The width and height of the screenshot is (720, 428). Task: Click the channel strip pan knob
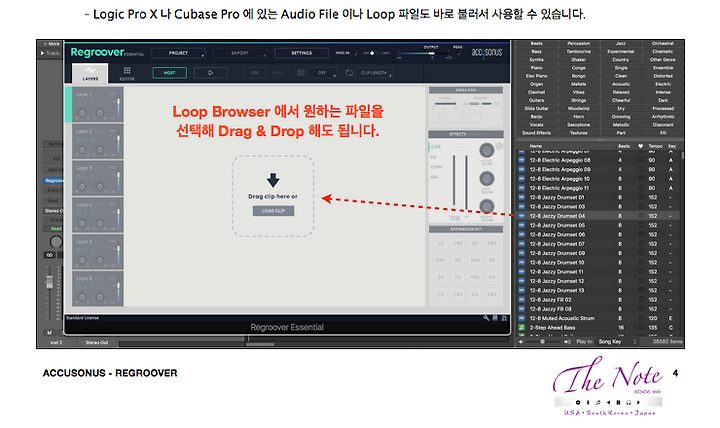[x=56, y=242]
